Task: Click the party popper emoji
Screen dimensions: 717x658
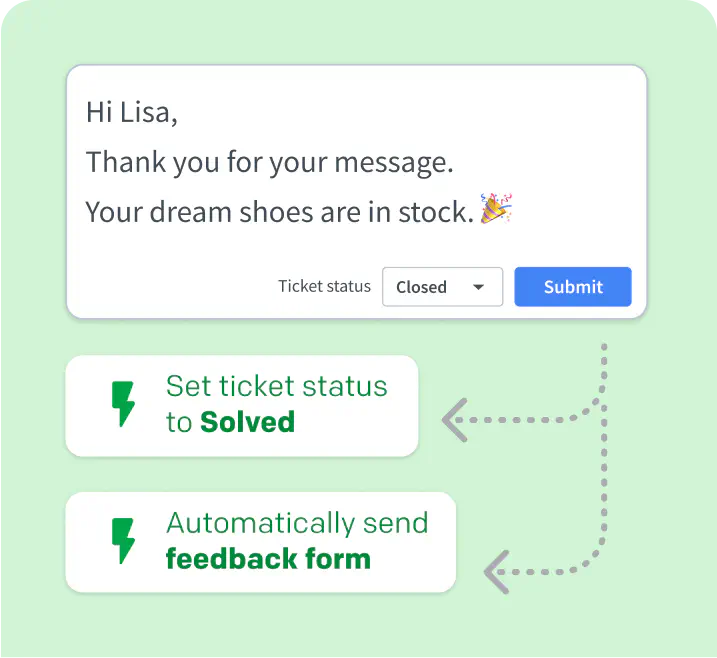Action: 496,209
